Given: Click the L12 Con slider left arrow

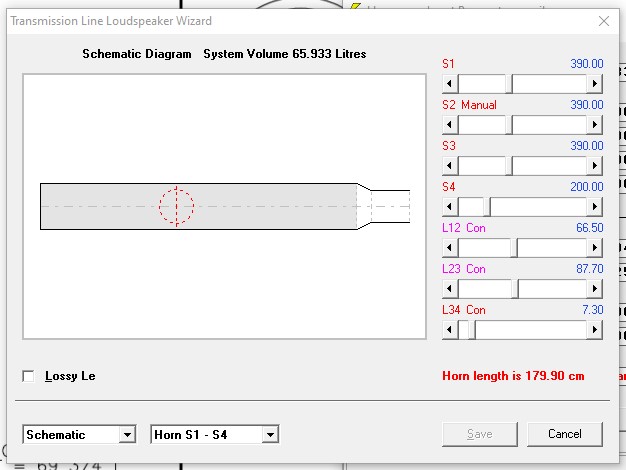Looking at the screenshot, I should 450,248.
